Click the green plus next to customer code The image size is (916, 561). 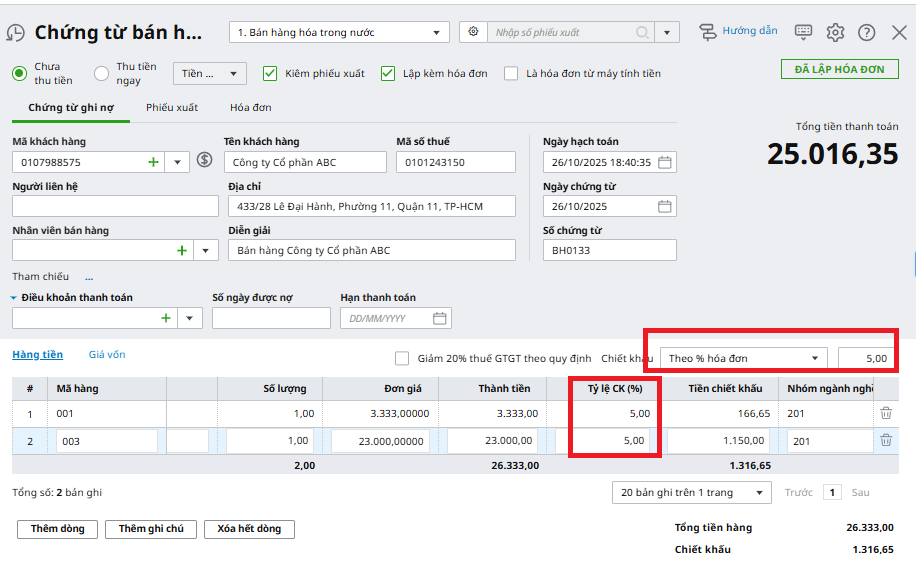coord(153,162)
